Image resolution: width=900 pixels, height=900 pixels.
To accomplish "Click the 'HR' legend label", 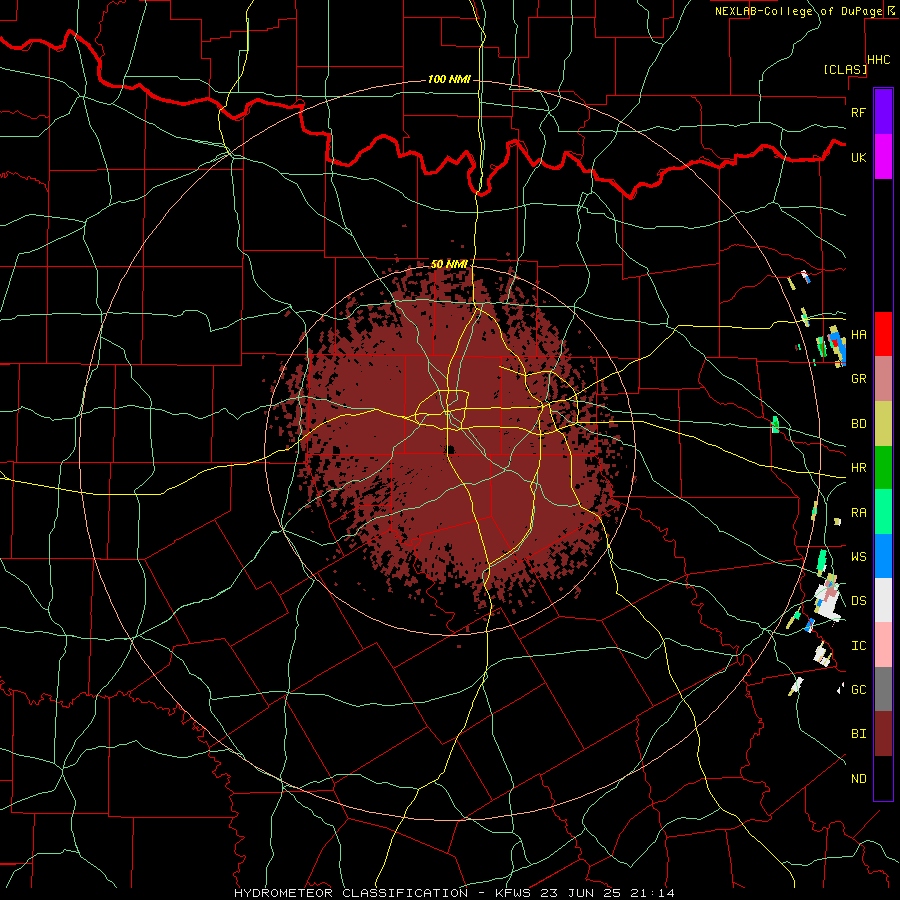I will (858, 468).
